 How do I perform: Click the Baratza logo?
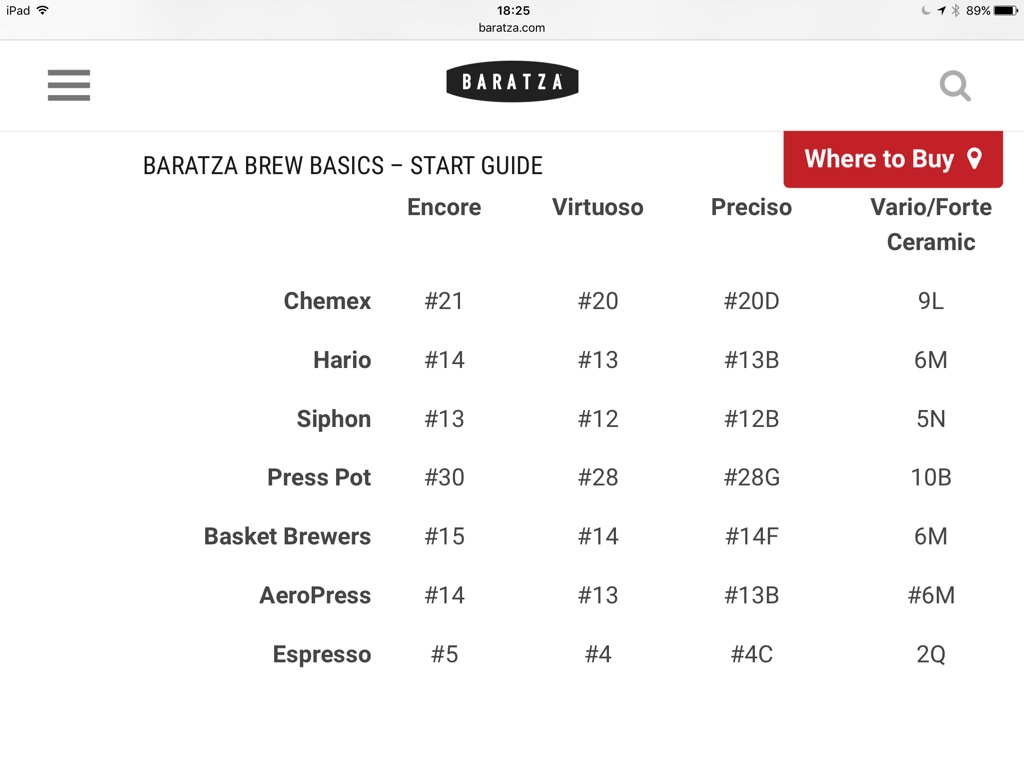pos(512,82)
